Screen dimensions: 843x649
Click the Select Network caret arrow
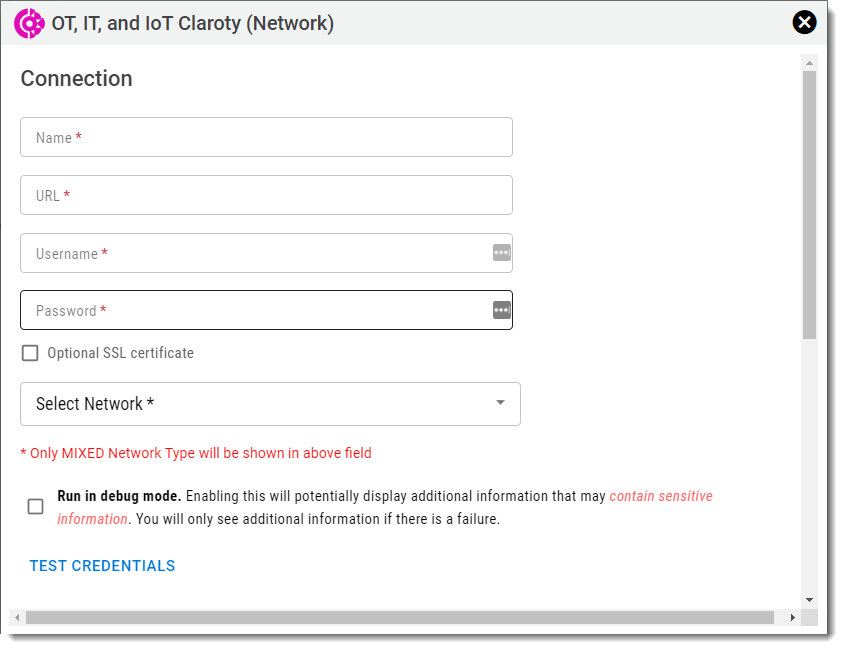500,403
